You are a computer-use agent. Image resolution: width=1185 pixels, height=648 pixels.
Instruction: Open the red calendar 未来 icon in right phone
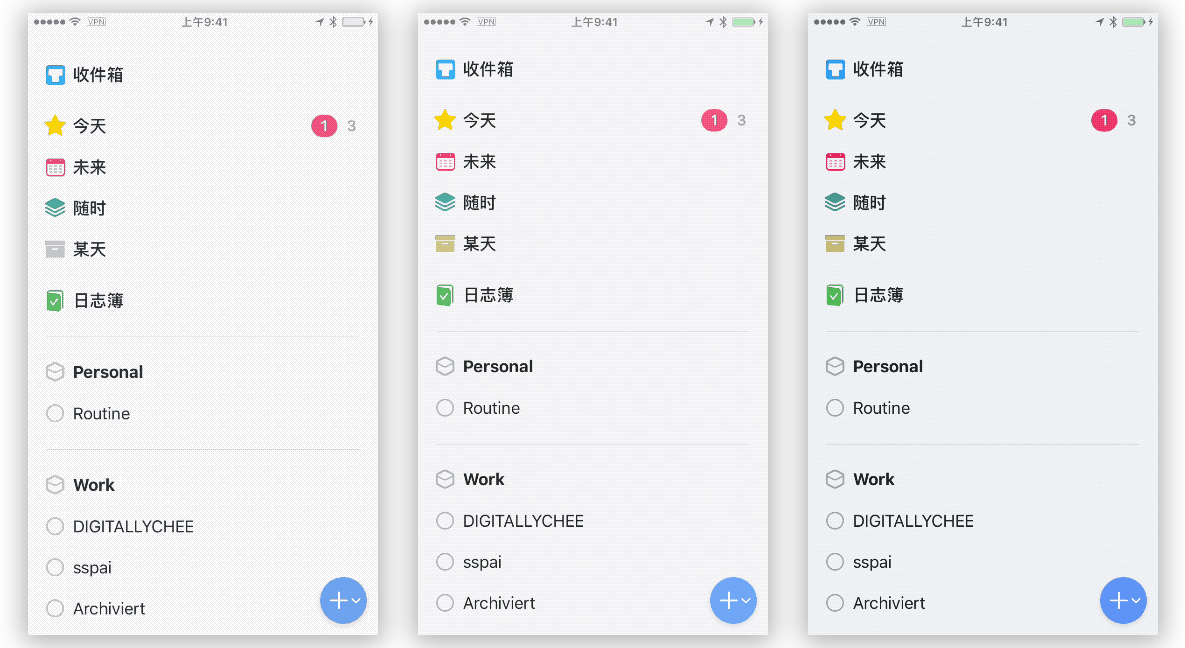coord(835,162)
